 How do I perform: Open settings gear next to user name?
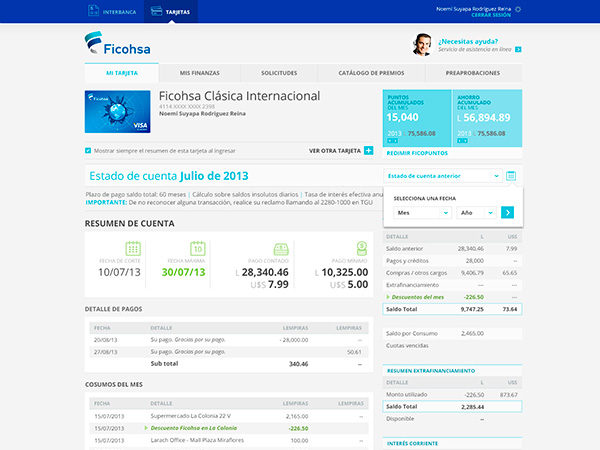(x=518, y=9)
